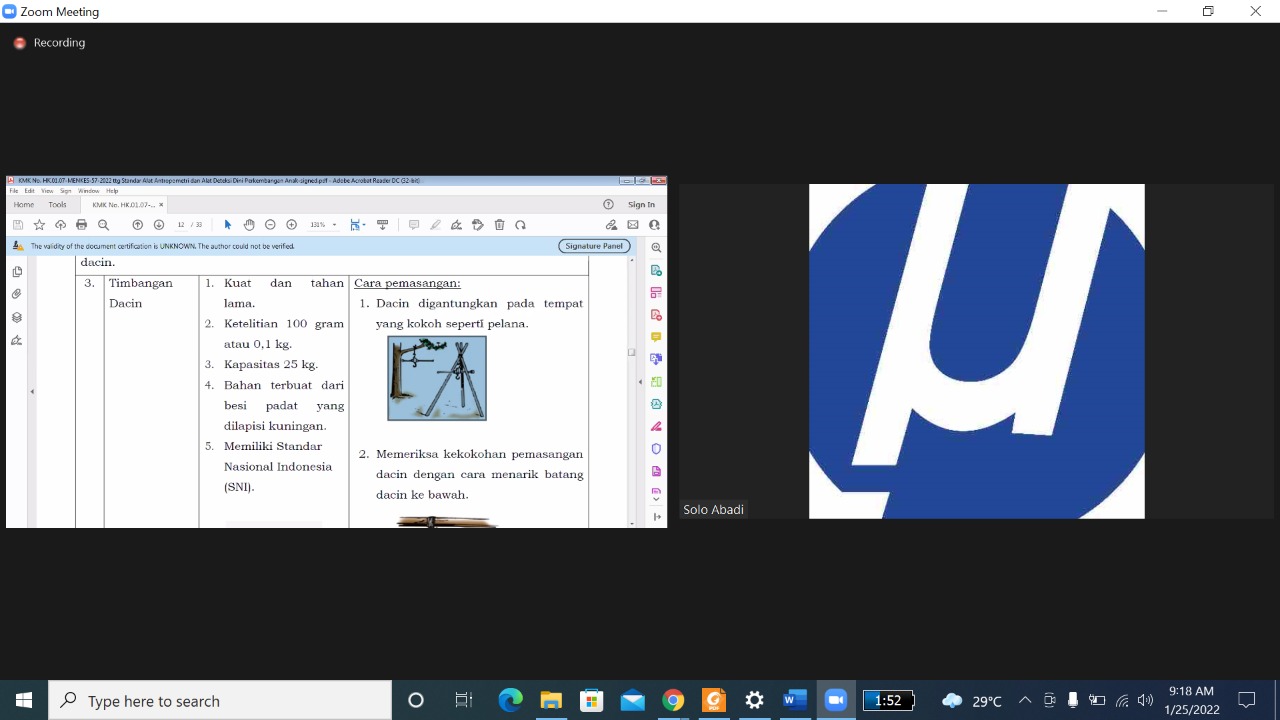
Task: Select the Hand pan tool in Acrobat
Action: [x=249, y=225]
